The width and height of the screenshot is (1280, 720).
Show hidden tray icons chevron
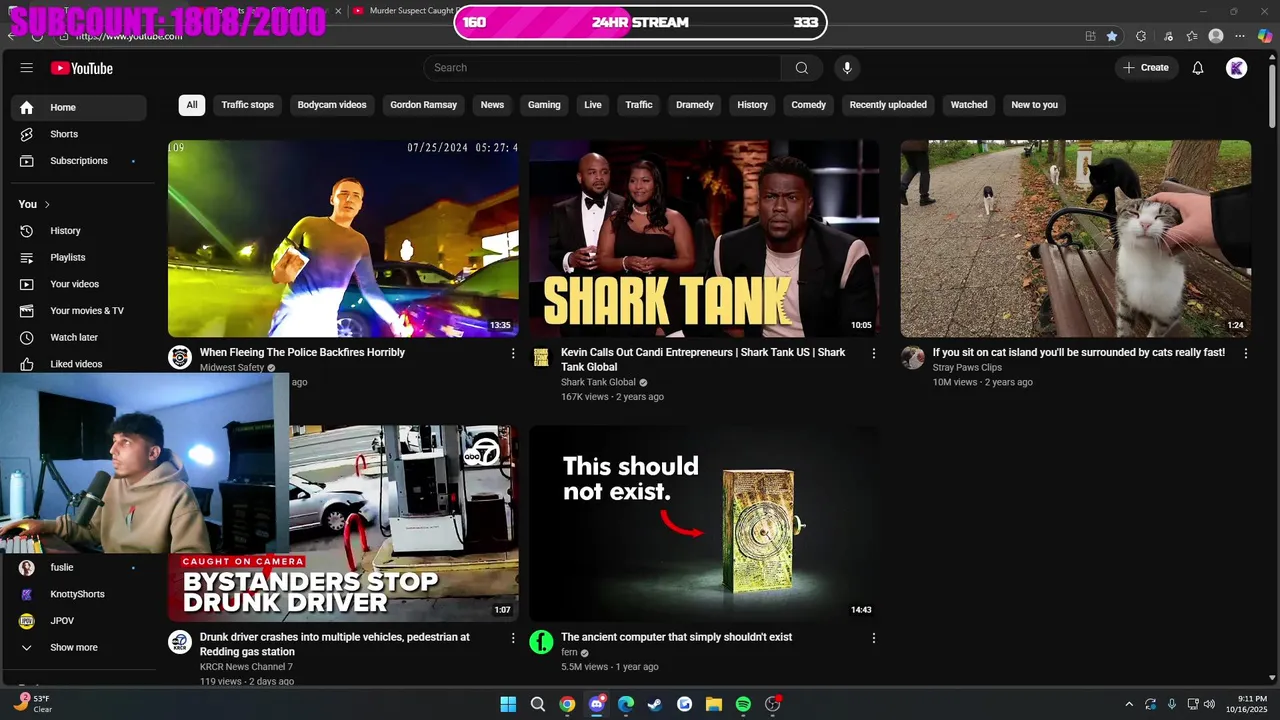point(1129,704)
